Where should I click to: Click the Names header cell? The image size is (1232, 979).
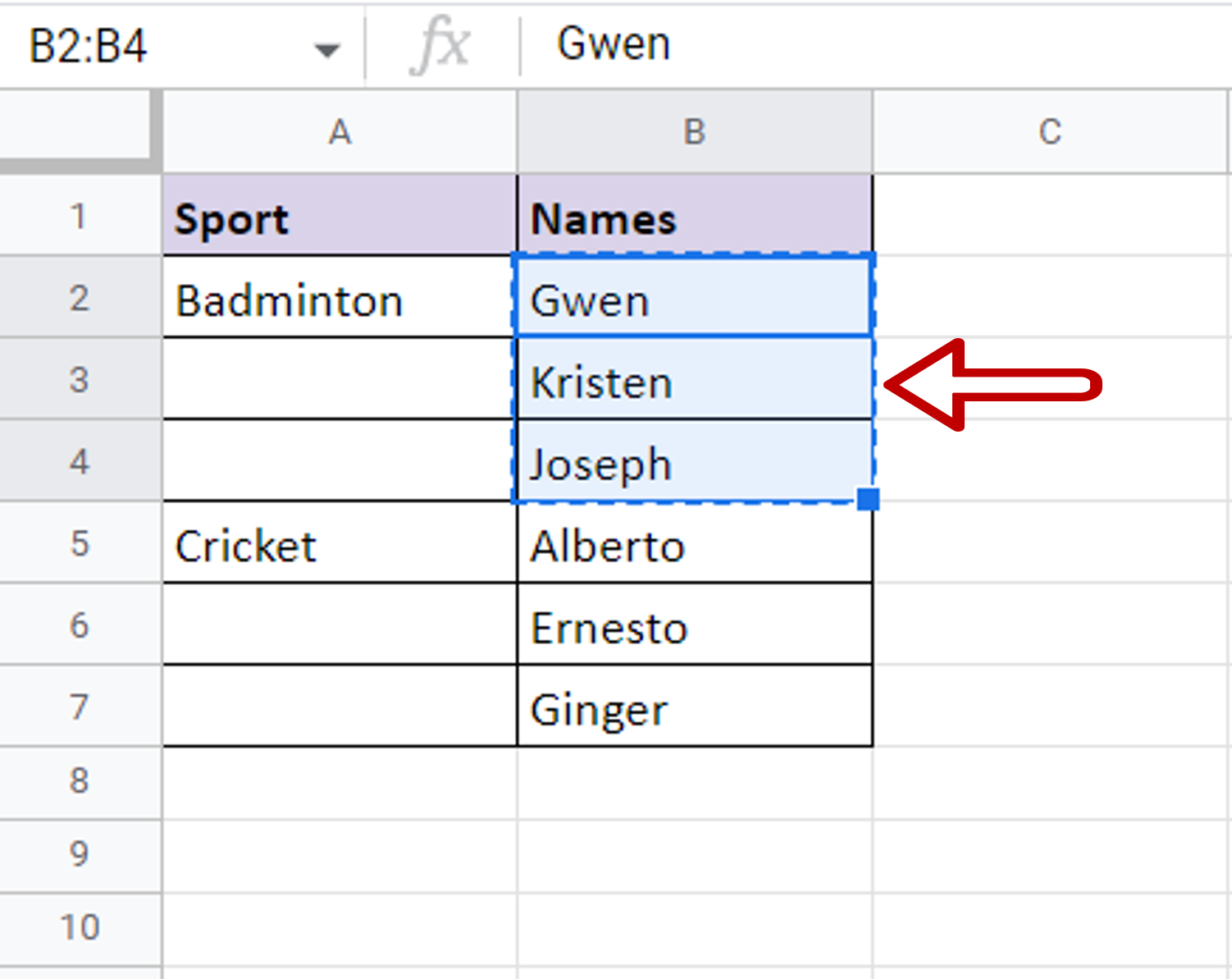pyautogui.click(x=695, y=218)
